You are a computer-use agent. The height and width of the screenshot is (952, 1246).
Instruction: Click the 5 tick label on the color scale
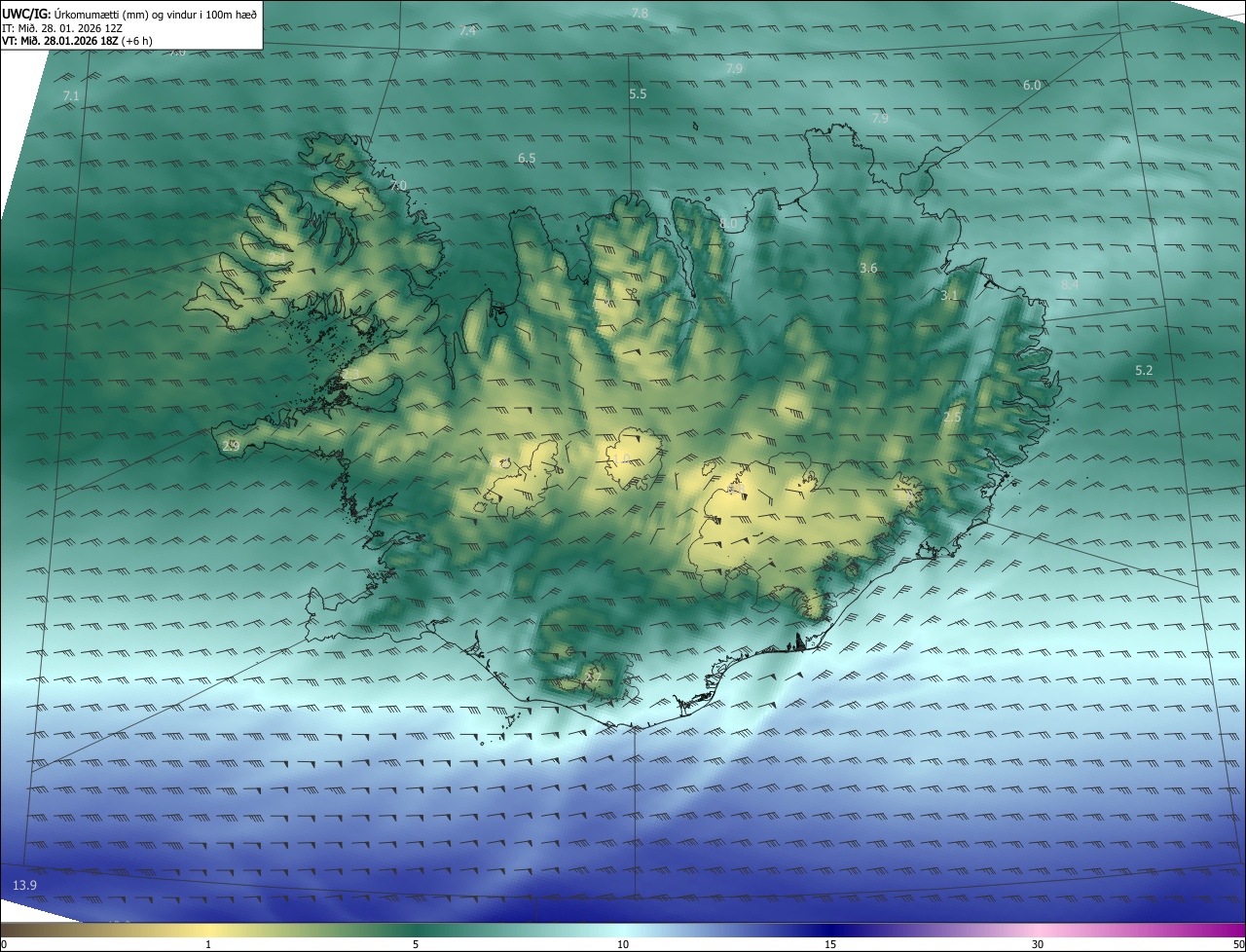pos(416,944)
